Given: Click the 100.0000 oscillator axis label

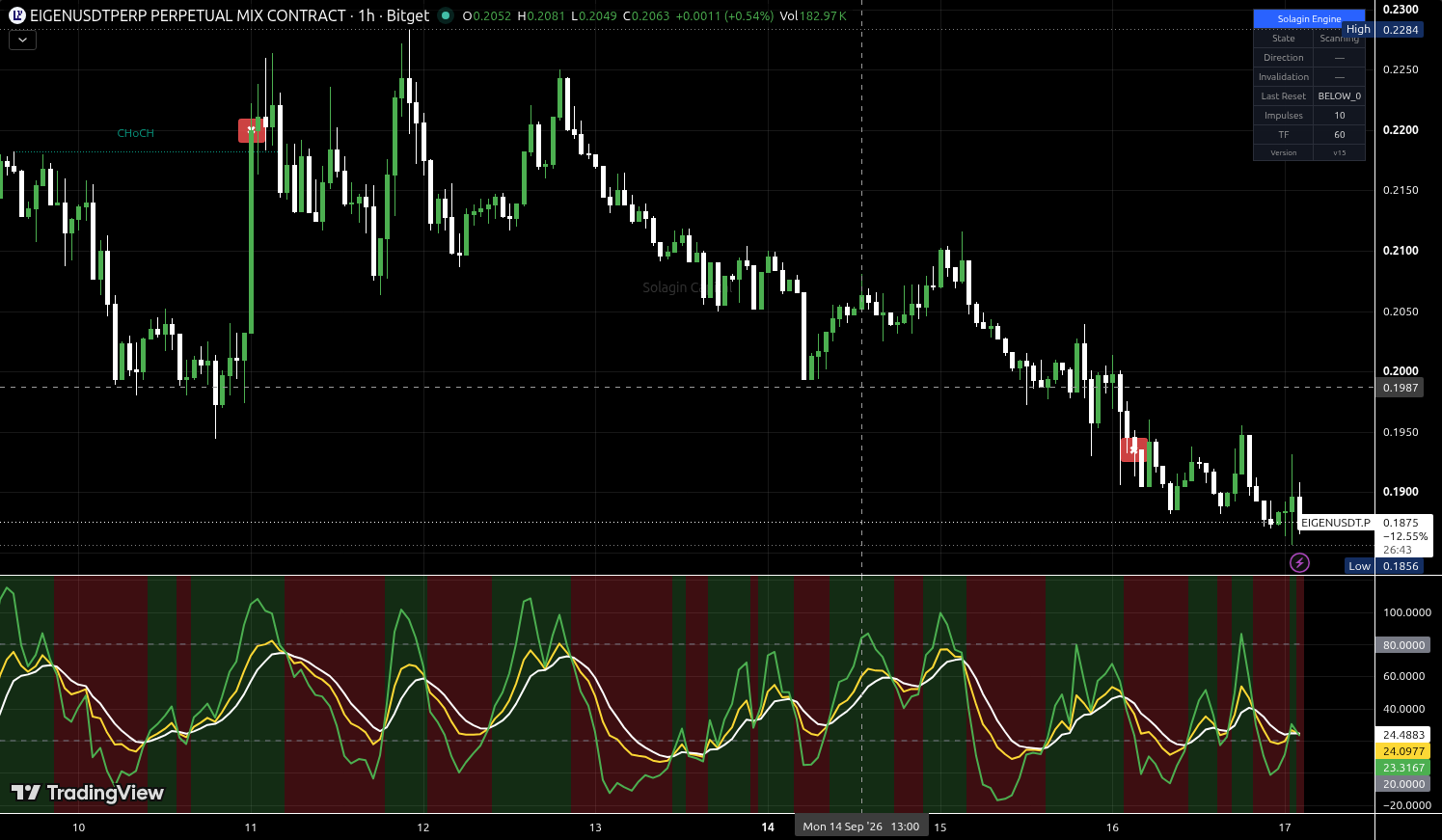Looking at the screenshot, I should coord(1407,612).
